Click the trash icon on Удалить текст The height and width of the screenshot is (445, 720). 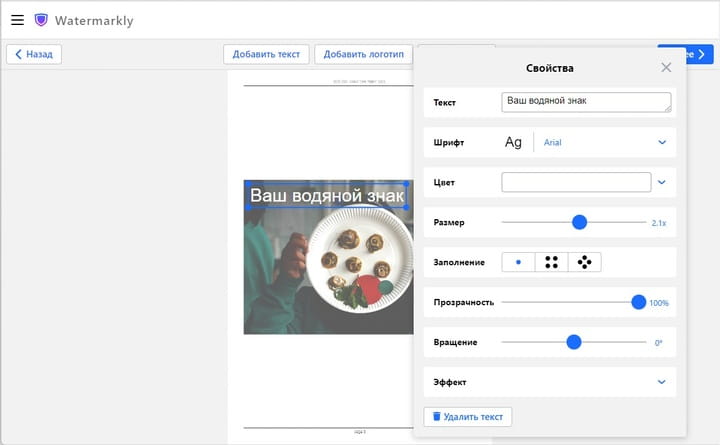437,416
